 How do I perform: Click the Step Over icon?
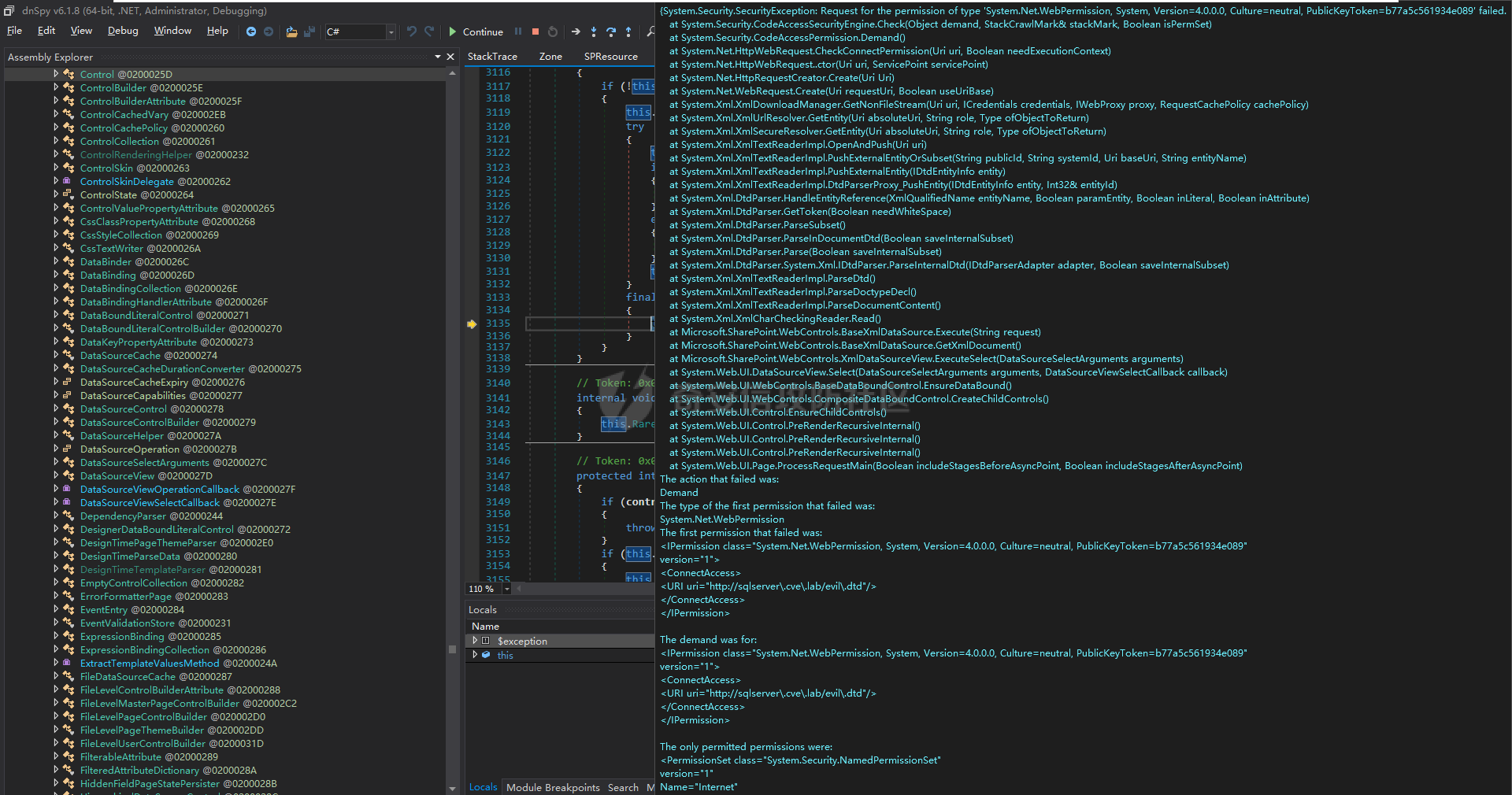(611, 31)
